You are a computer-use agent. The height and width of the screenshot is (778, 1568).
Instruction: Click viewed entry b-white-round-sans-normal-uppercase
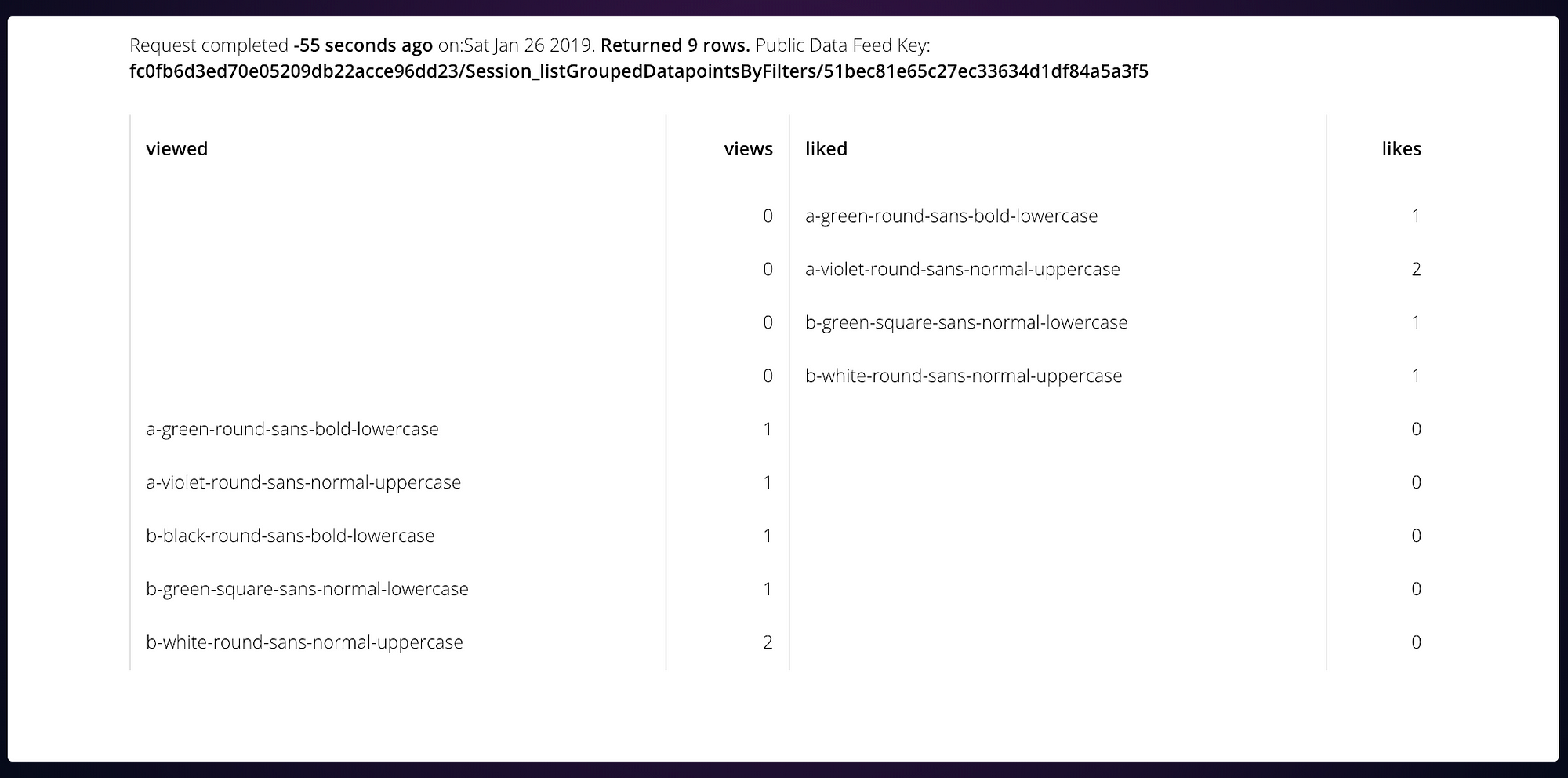304,642
